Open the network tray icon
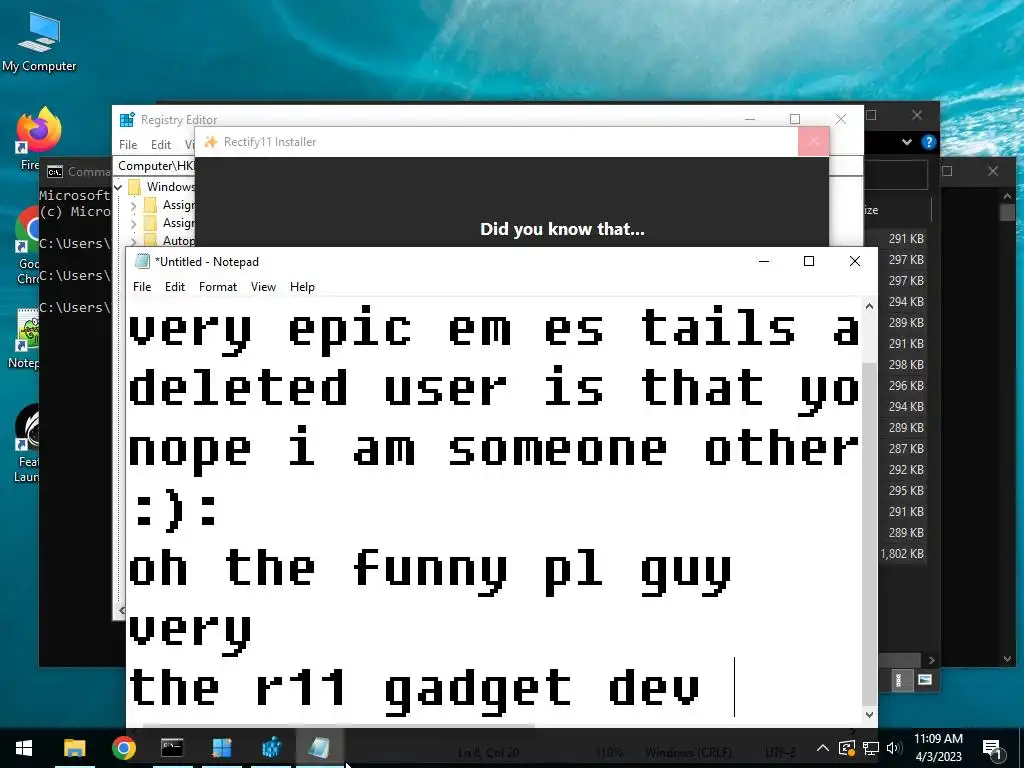This screenshot has width=1024, height=768. (x=871, y=748)
